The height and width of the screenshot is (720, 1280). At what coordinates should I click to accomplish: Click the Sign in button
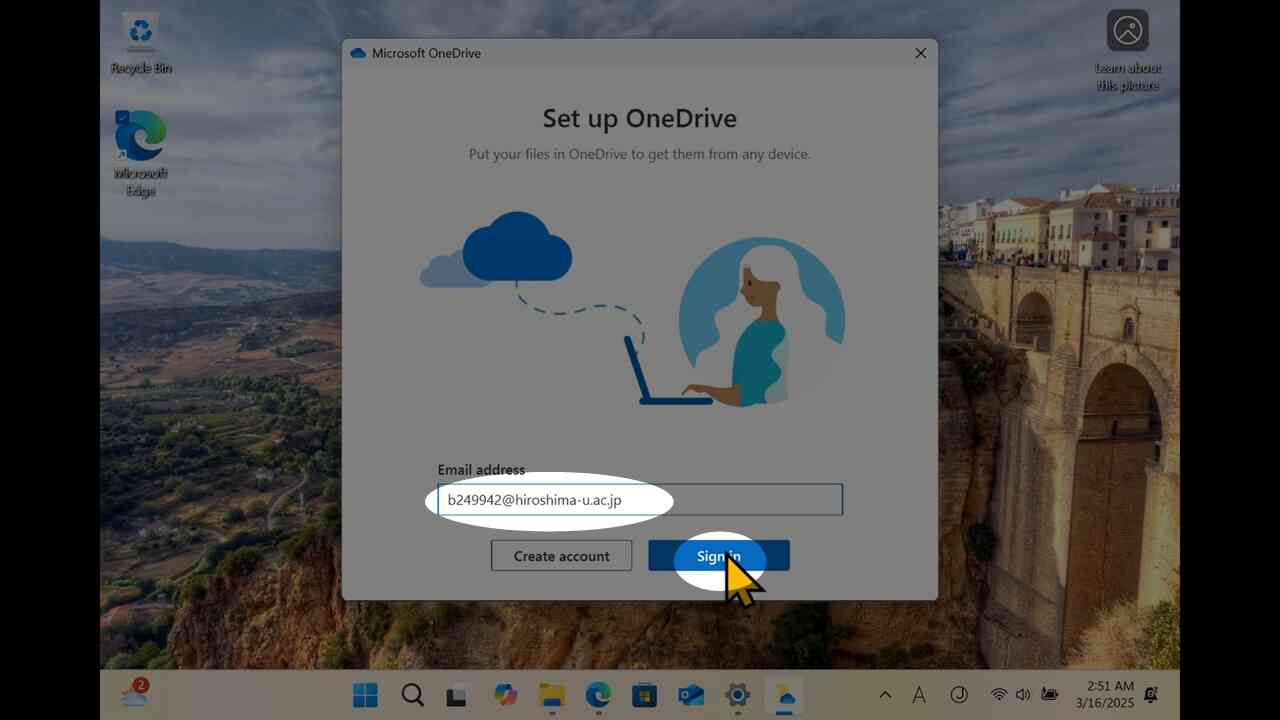point(718,556)
